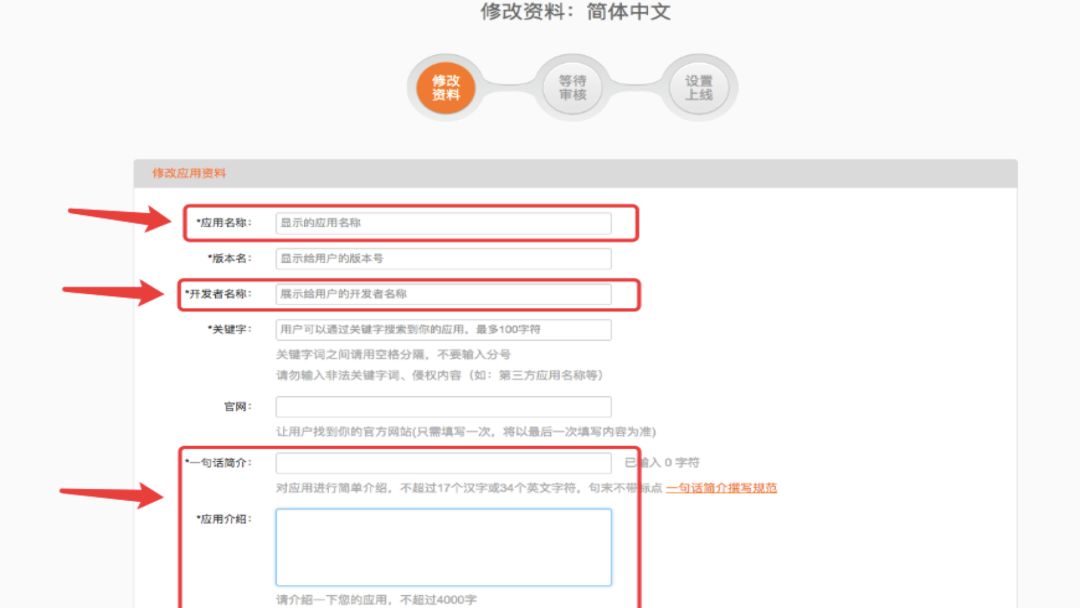Click the 修改应用资料 panel header
The image size is (1080, 608).
tap(189, 173)
